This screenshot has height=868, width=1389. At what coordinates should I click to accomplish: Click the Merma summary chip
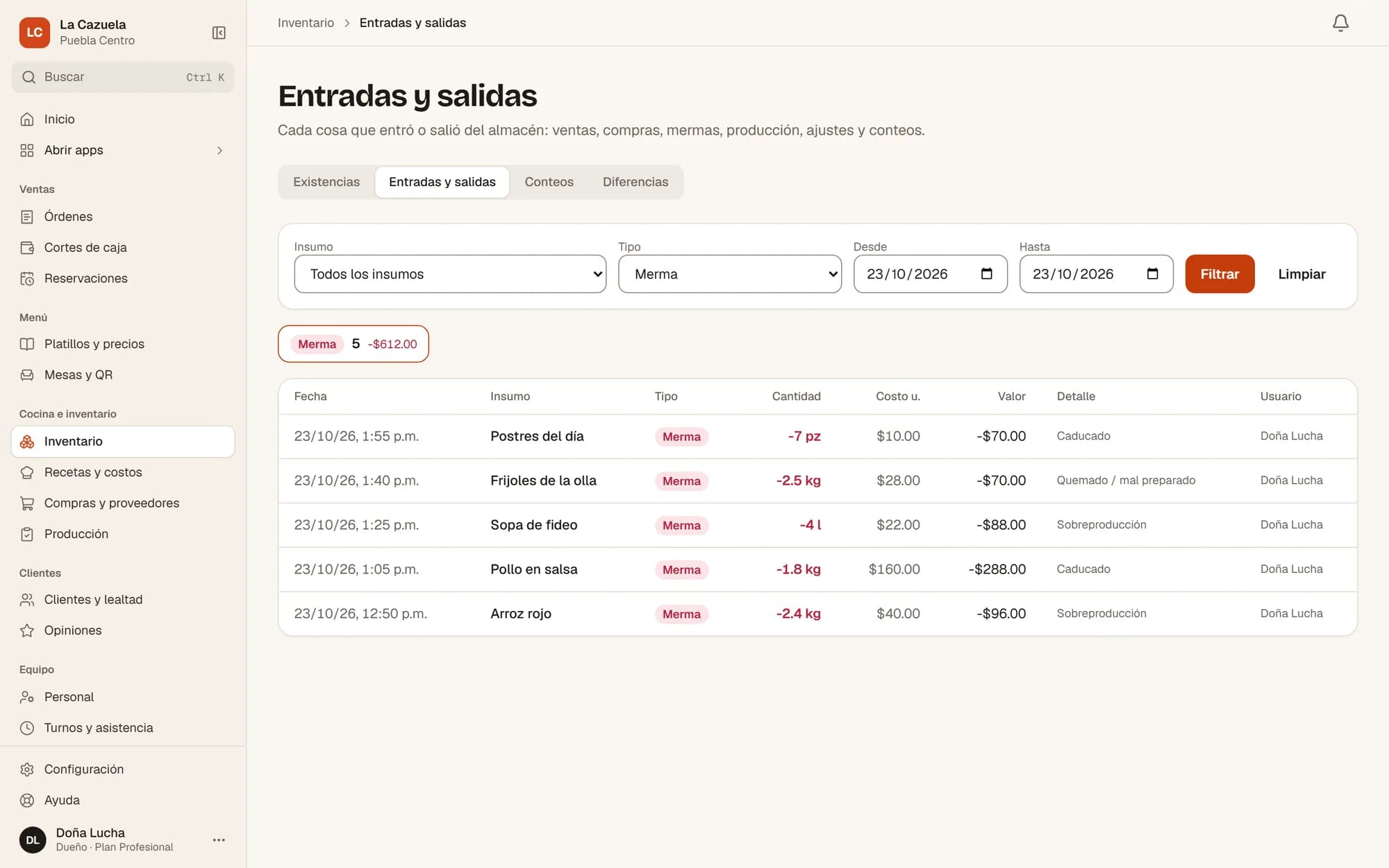354,344
